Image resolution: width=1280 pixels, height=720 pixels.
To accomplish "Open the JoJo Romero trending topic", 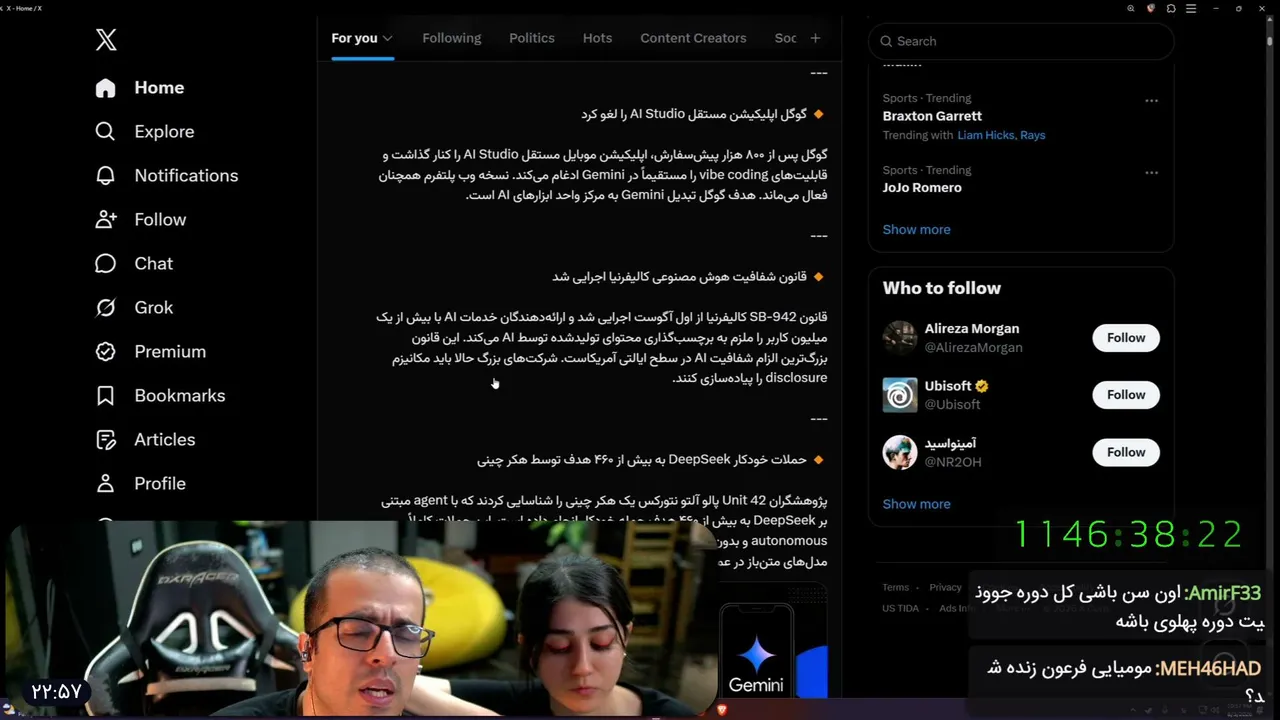I will coord(922,188).
